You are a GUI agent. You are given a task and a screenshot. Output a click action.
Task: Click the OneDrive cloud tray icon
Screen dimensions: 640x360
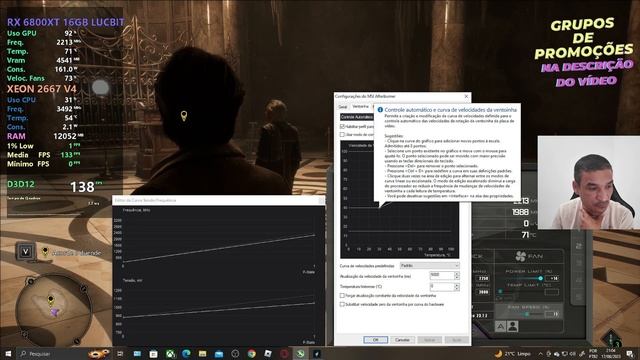(x=557, y=353)
